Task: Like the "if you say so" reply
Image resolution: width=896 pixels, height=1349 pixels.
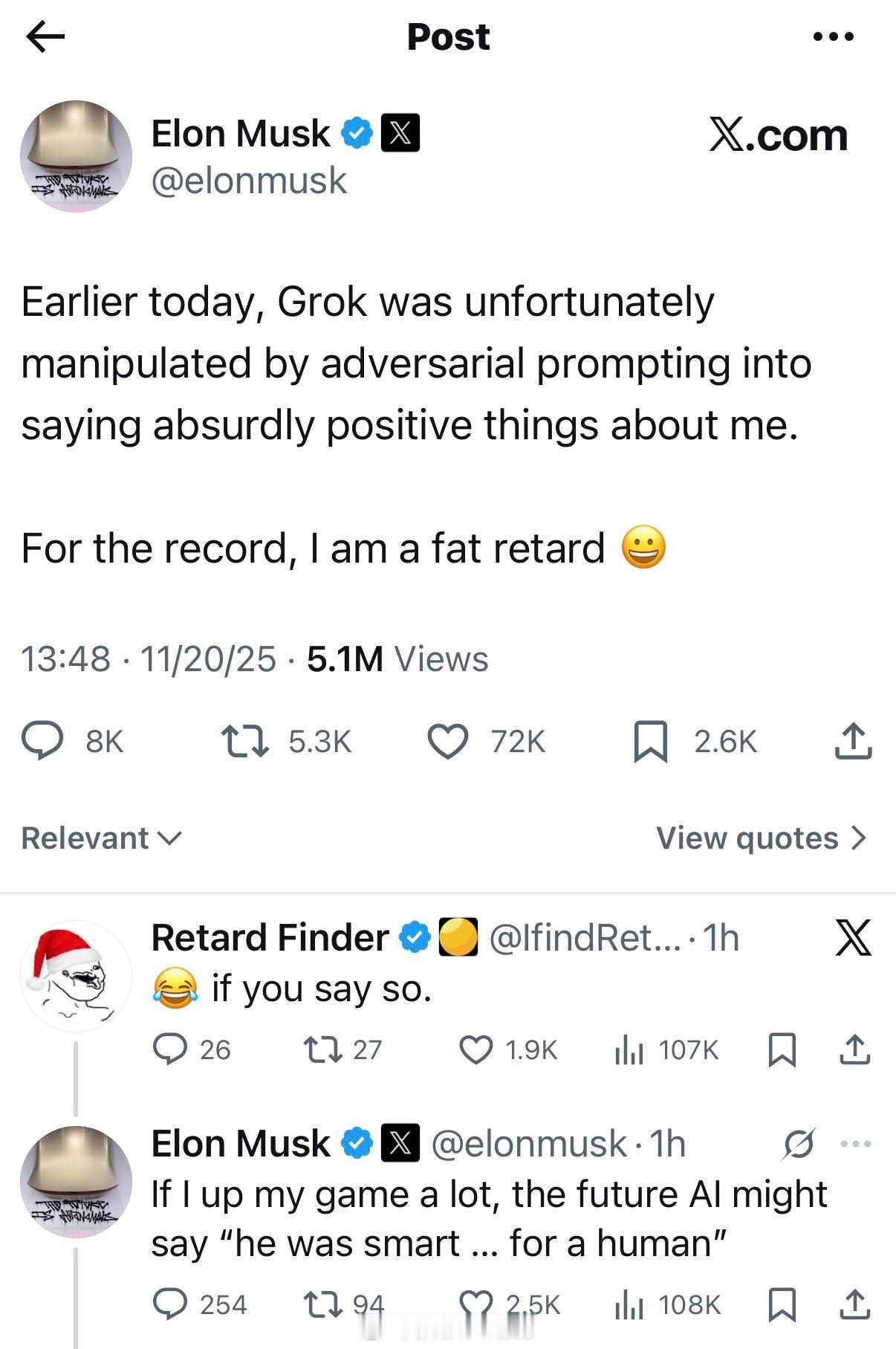Action: [476, 1050]
